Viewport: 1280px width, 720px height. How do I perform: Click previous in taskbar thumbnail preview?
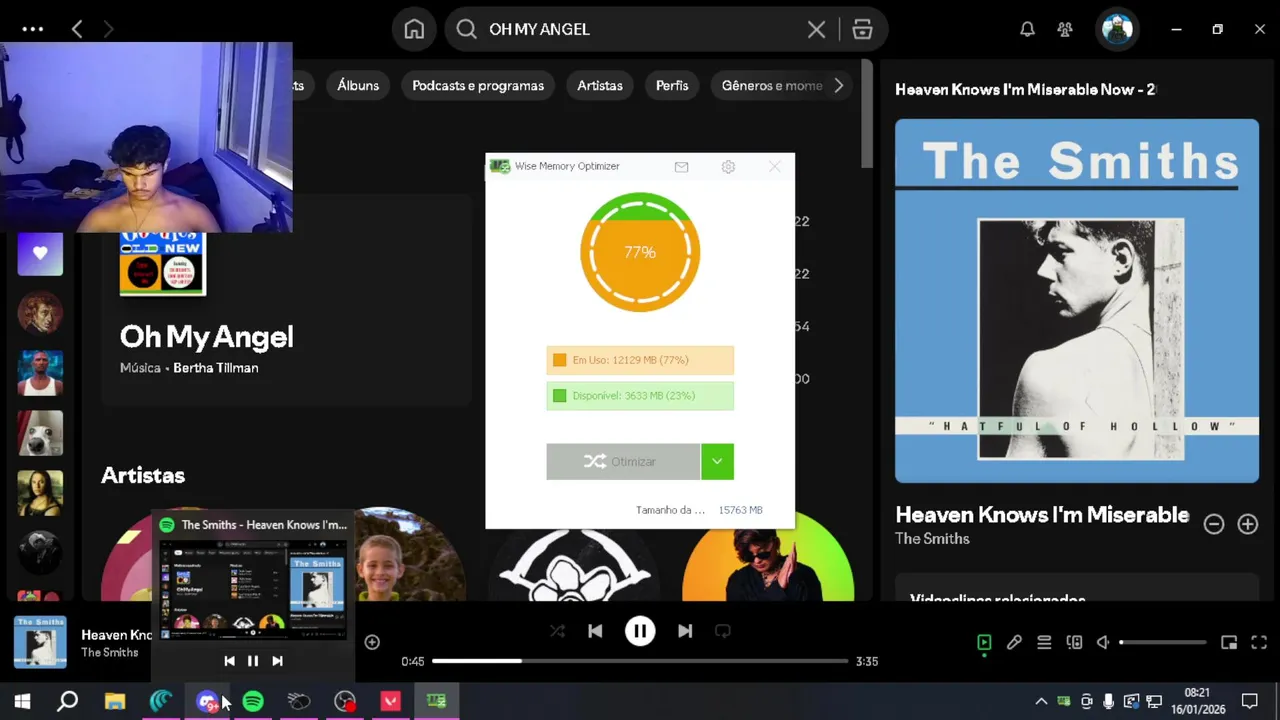click(229, 661)
